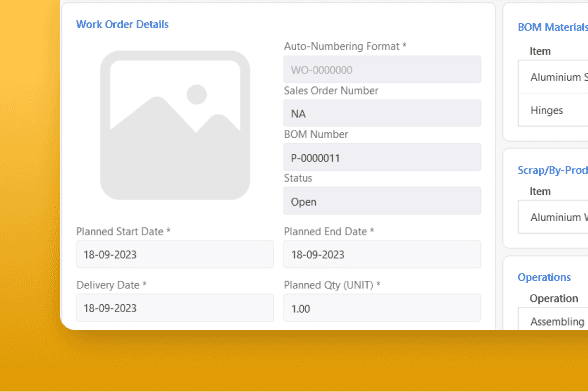This screenshot has width=588, height=392.
Task: Click the BOM Number field P-0000011
Action: pyautogui.click(x=382, y=157)
